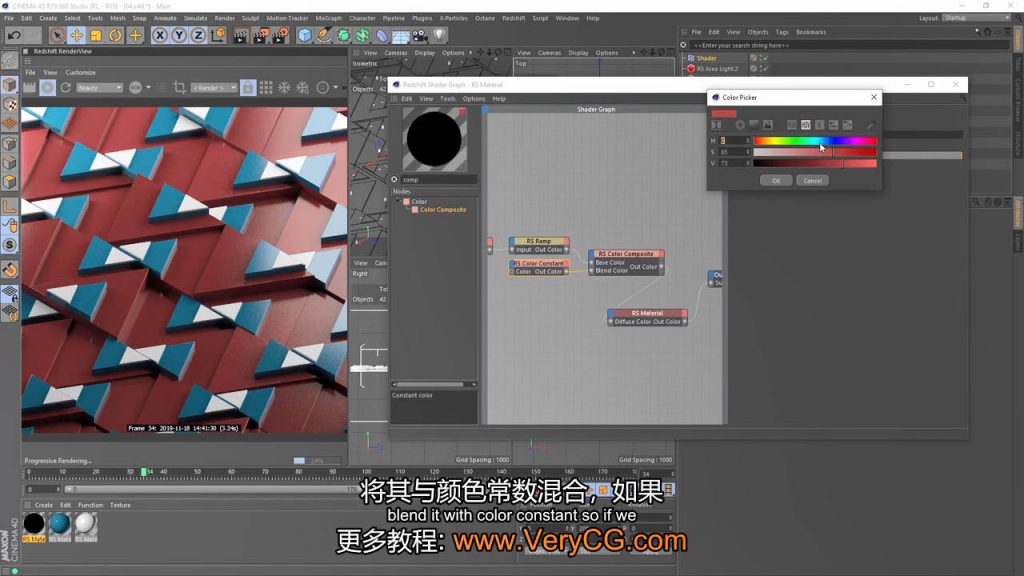Image resolution: width=1024 pixels, height=576 pixels.
Task: Select the blue RS Material thumbnail
Action: click(x=60, y=524)
